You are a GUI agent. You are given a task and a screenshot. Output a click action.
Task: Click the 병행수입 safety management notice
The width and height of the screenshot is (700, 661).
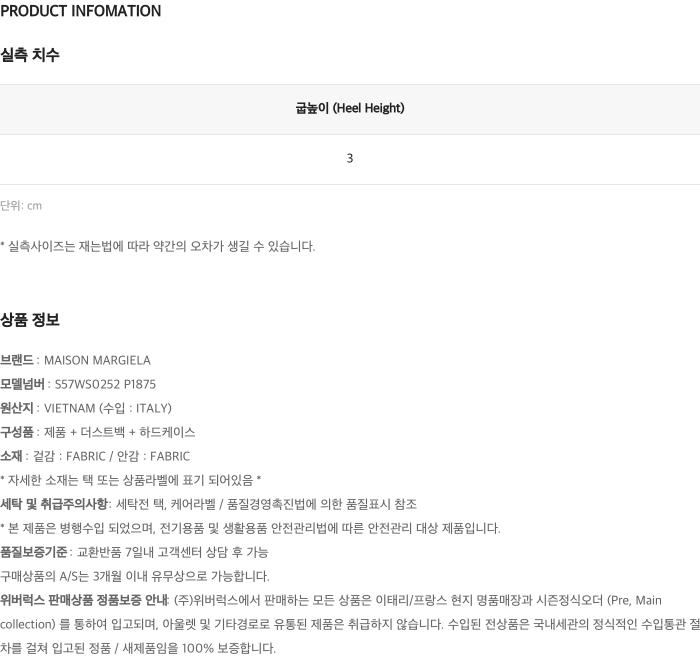click(x=250, y=528)
